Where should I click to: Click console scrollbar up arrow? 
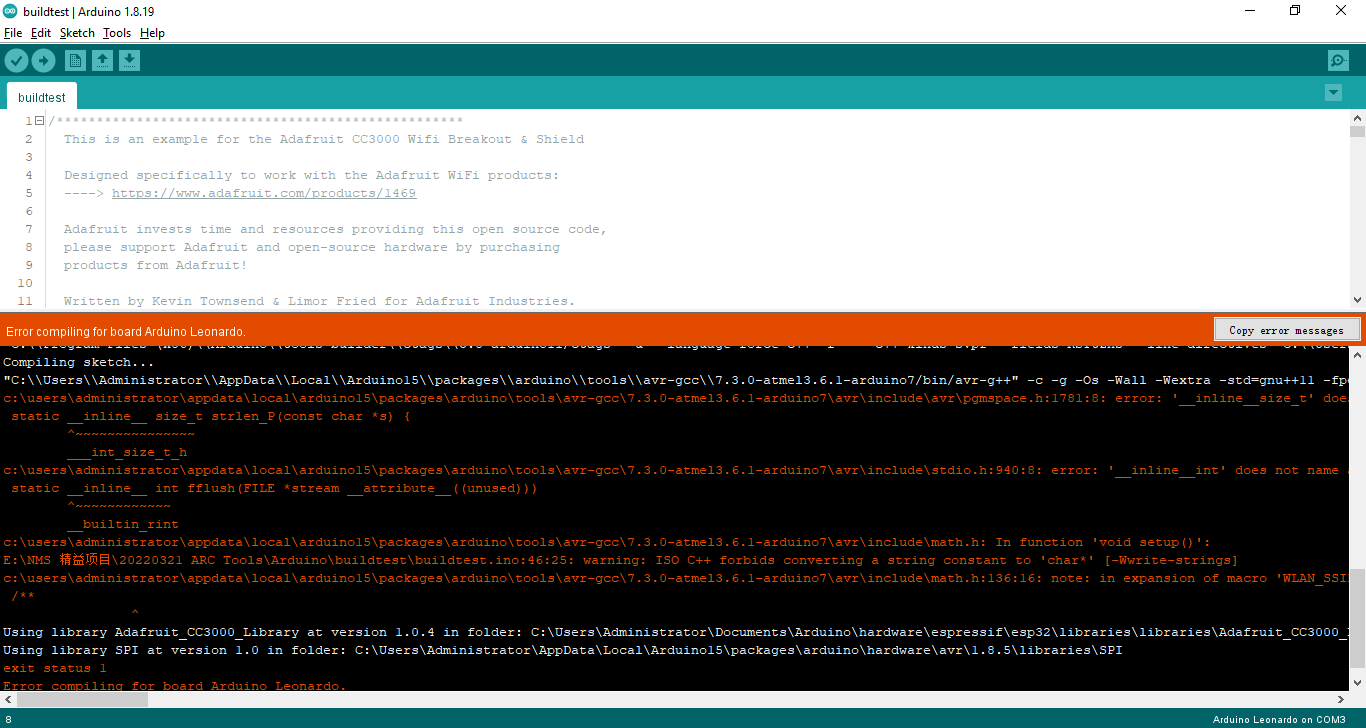point(1357,354)
